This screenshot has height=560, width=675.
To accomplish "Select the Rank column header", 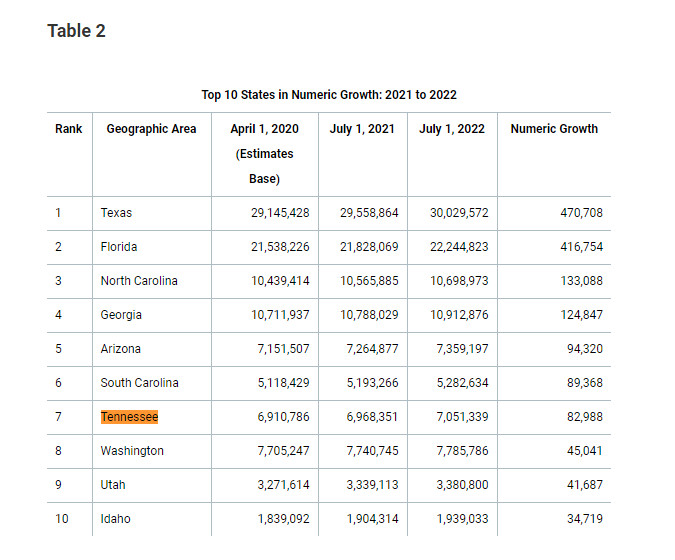I will [x=69, y=129].
